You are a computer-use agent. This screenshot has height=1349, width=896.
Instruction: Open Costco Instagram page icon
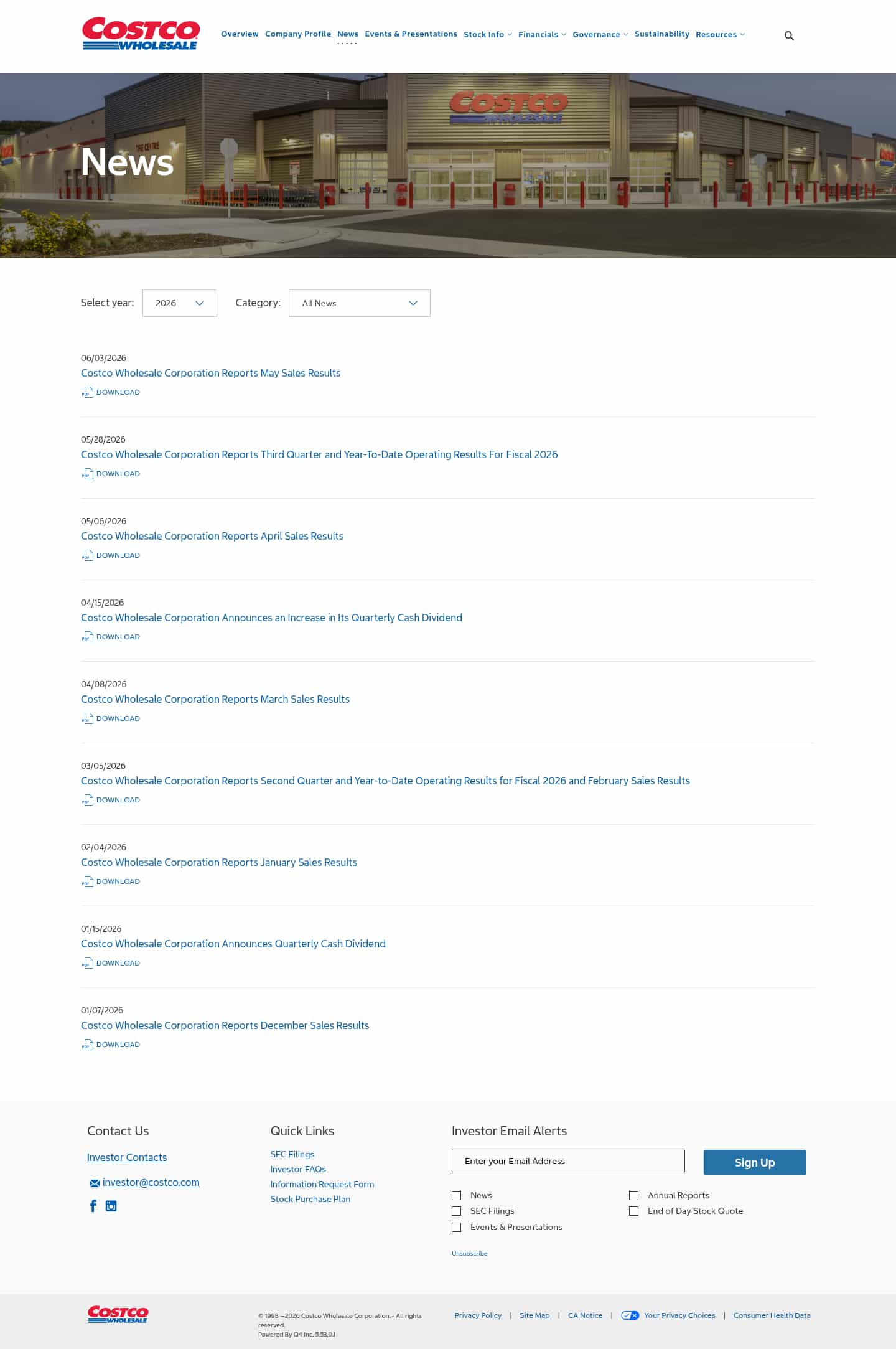coord(111,1206)
